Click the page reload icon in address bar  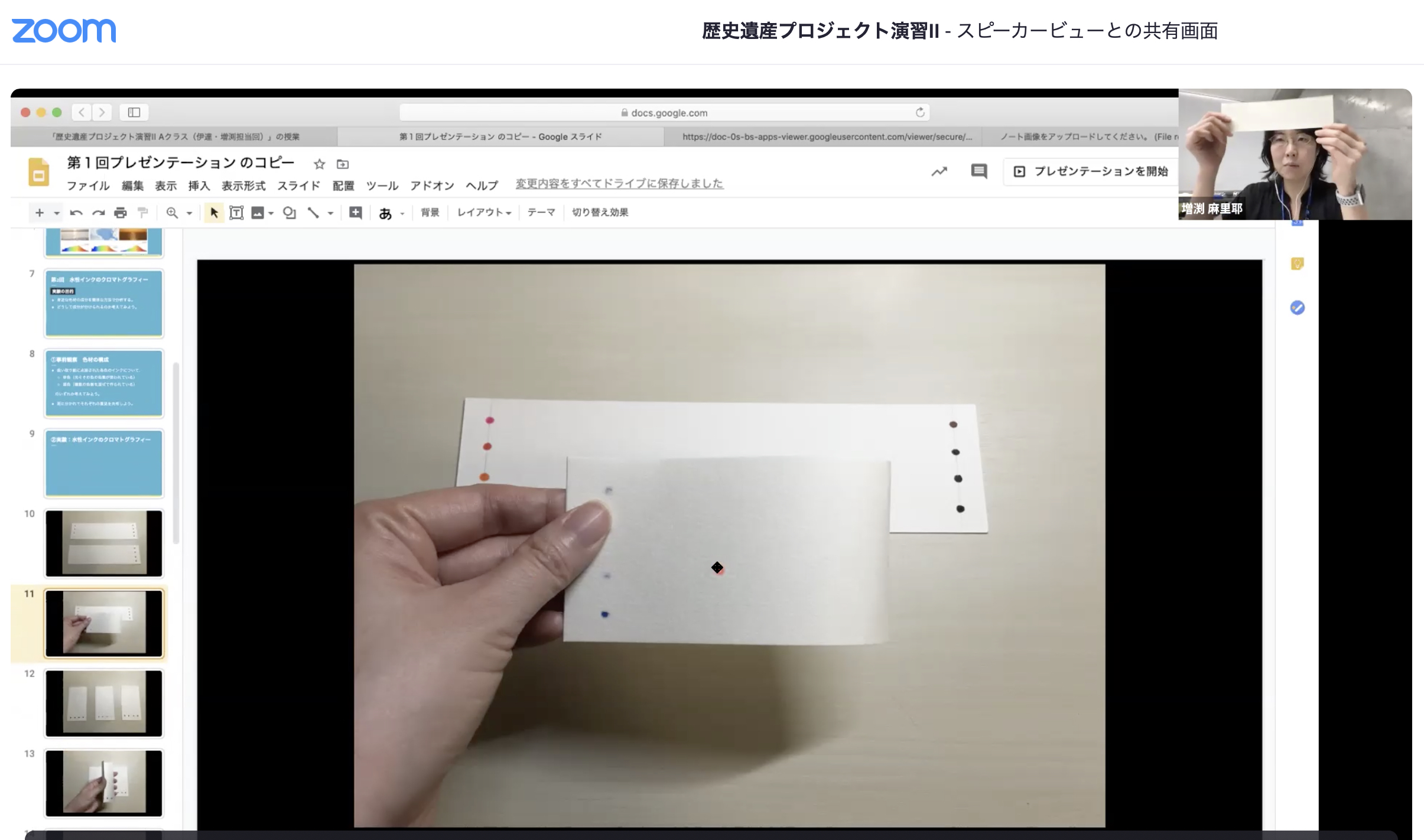point(920,112)
